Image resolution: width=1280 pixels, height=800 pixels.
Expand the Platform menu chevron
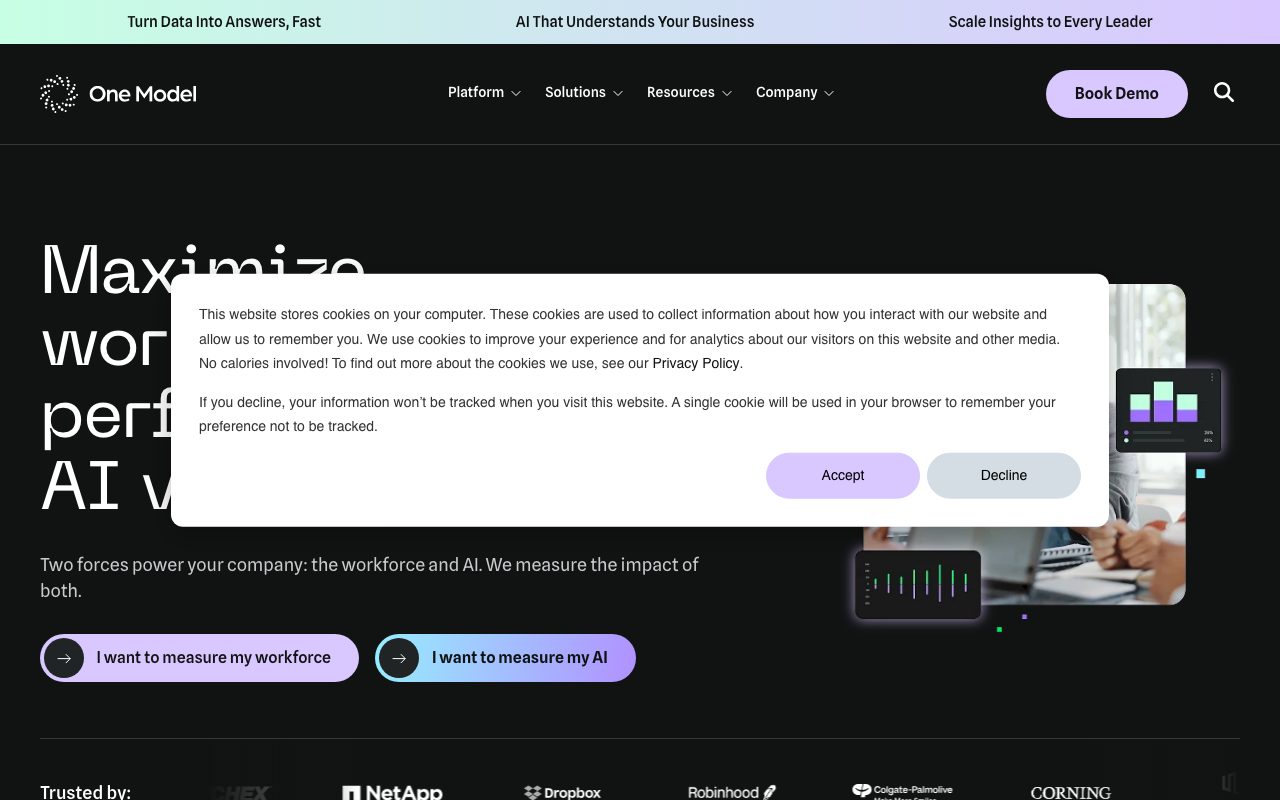pyautogui.click(x=516, y=93)
